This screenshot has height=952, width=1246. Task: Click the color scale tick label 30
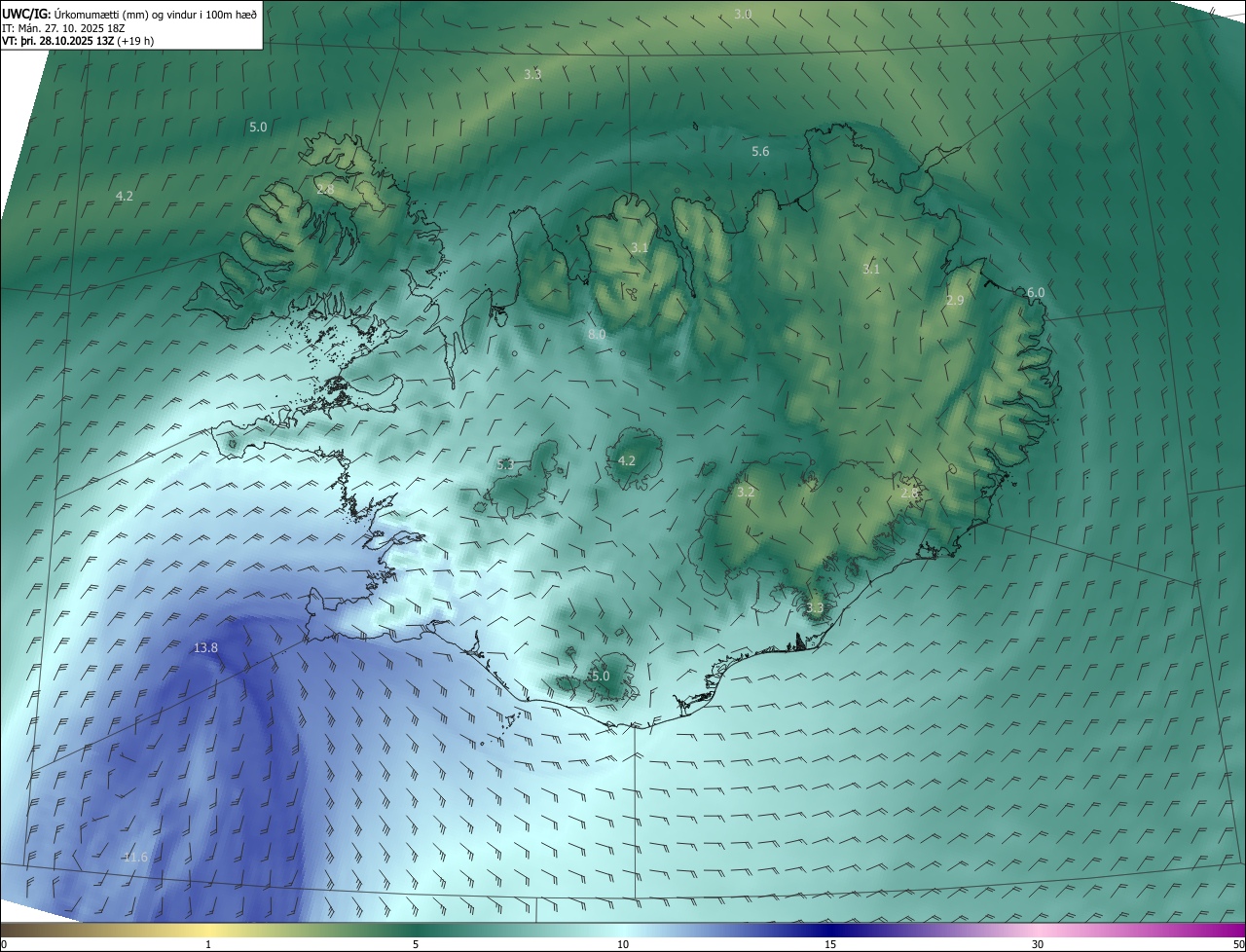pyautogui.click(x=1038, y=944)
